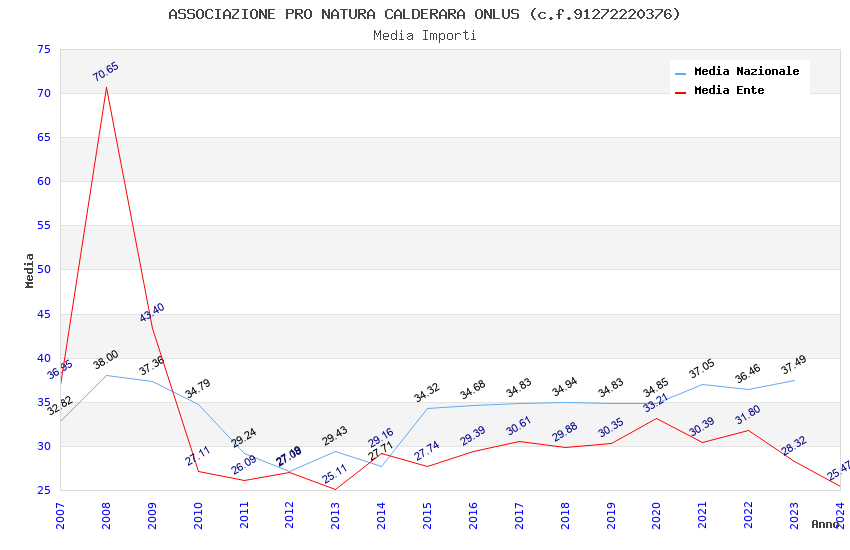
Task: Click the data label 27.11
Action: click(x=198, y=456)
